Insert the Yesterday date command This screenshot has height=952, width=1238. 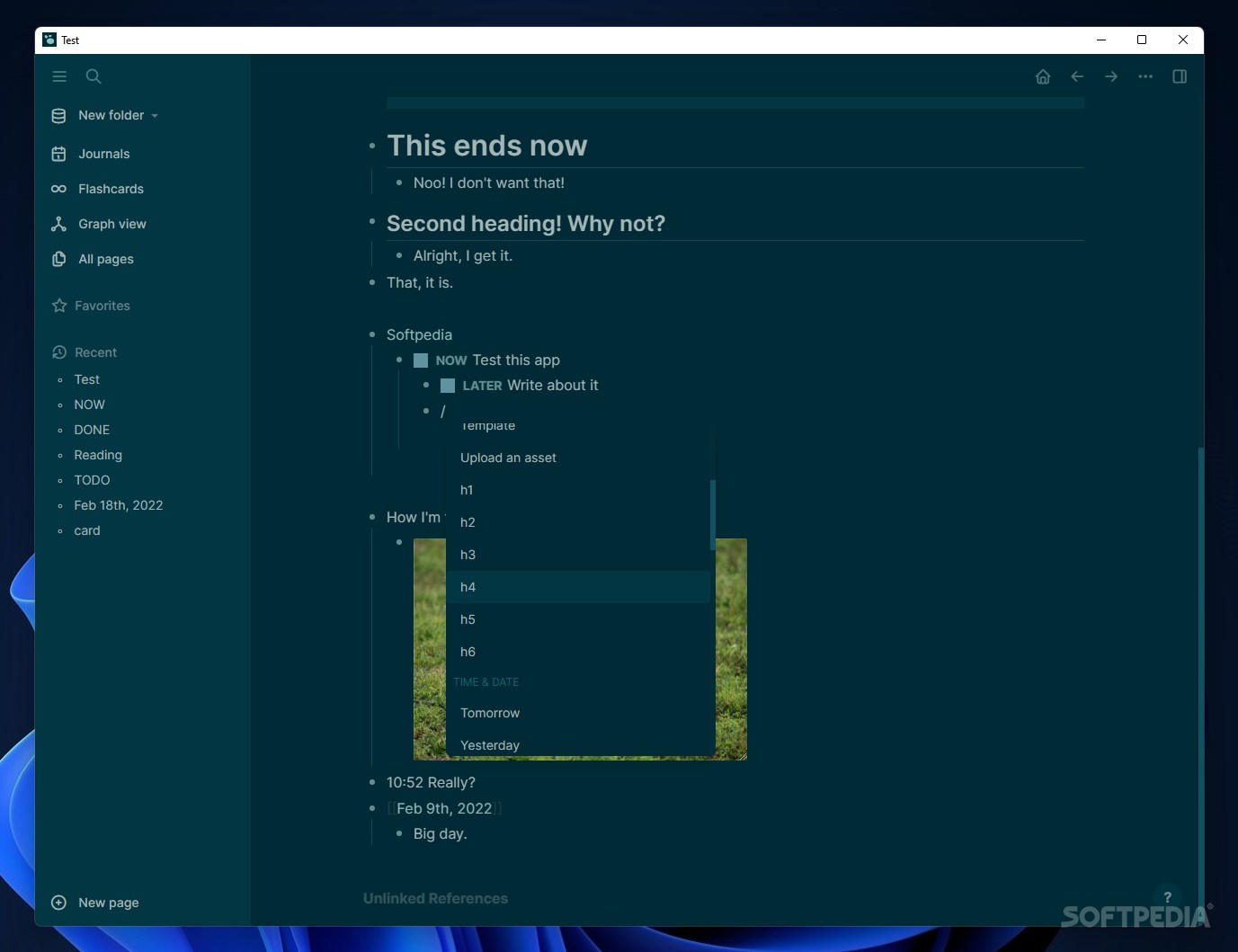[x=578, y=744]
